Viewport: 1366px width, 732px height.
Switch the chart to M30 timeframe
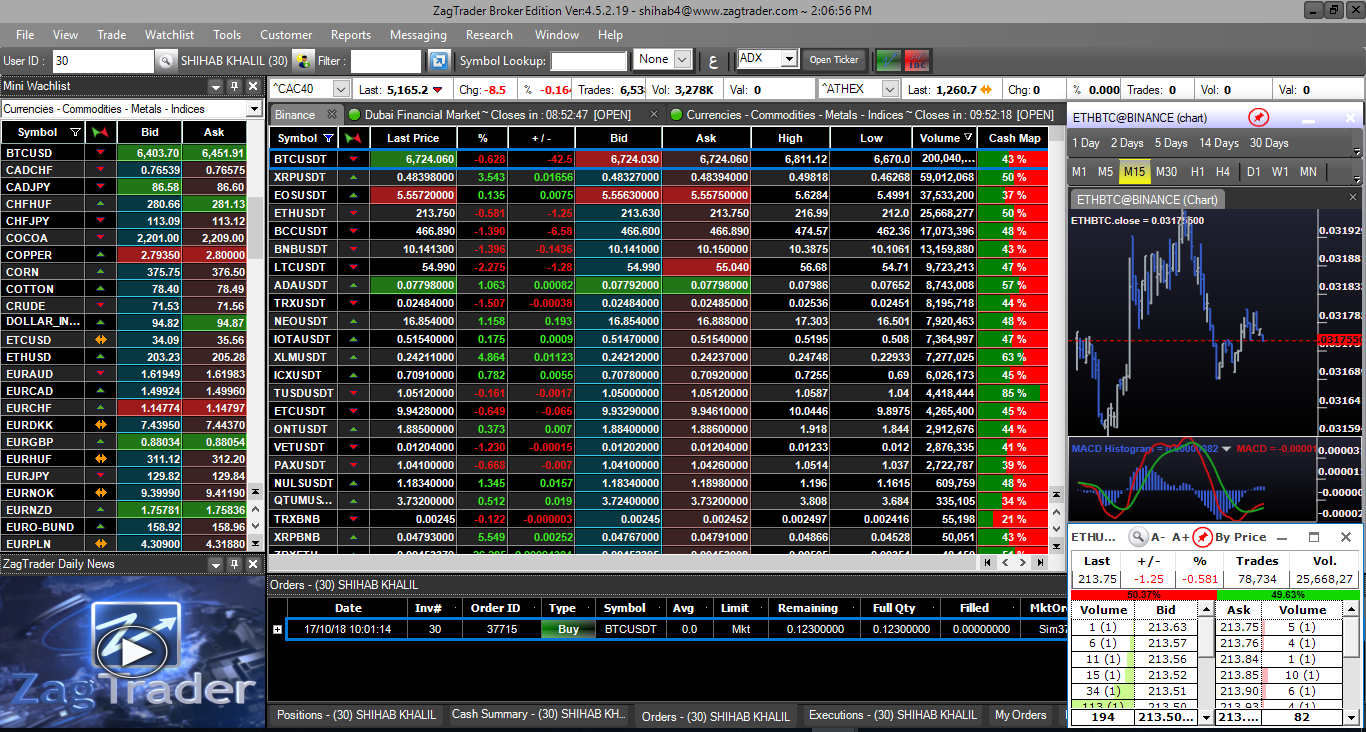(1167, 172)
